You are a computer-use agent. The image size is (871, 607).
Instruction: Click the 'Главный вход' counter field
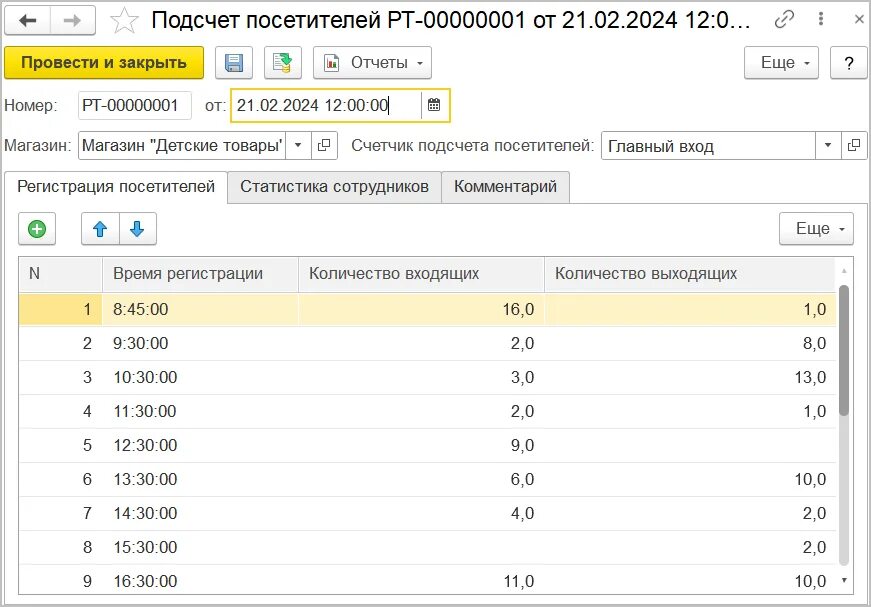(x=708, y=146)
